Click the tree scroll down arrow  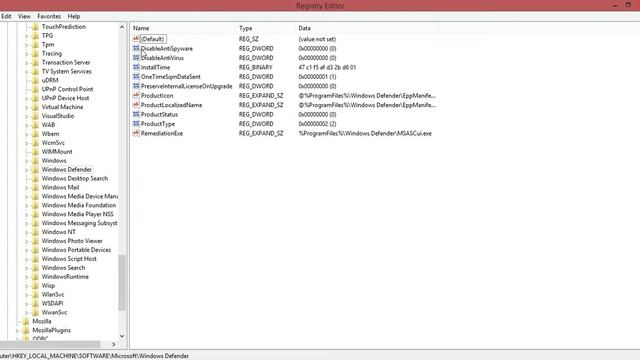(x=122, y=336)
